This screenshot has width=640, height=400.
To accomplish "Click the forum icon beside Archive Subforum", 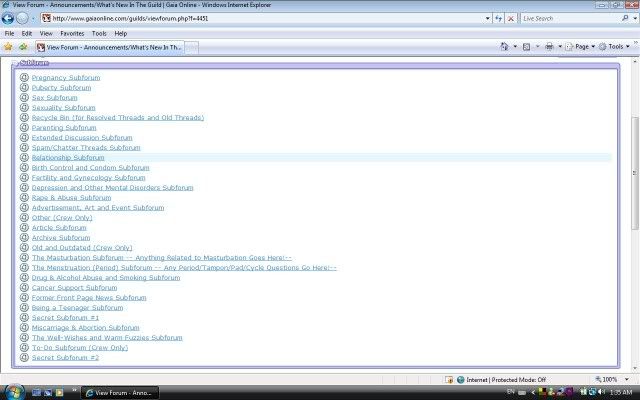I will [24, 237].
